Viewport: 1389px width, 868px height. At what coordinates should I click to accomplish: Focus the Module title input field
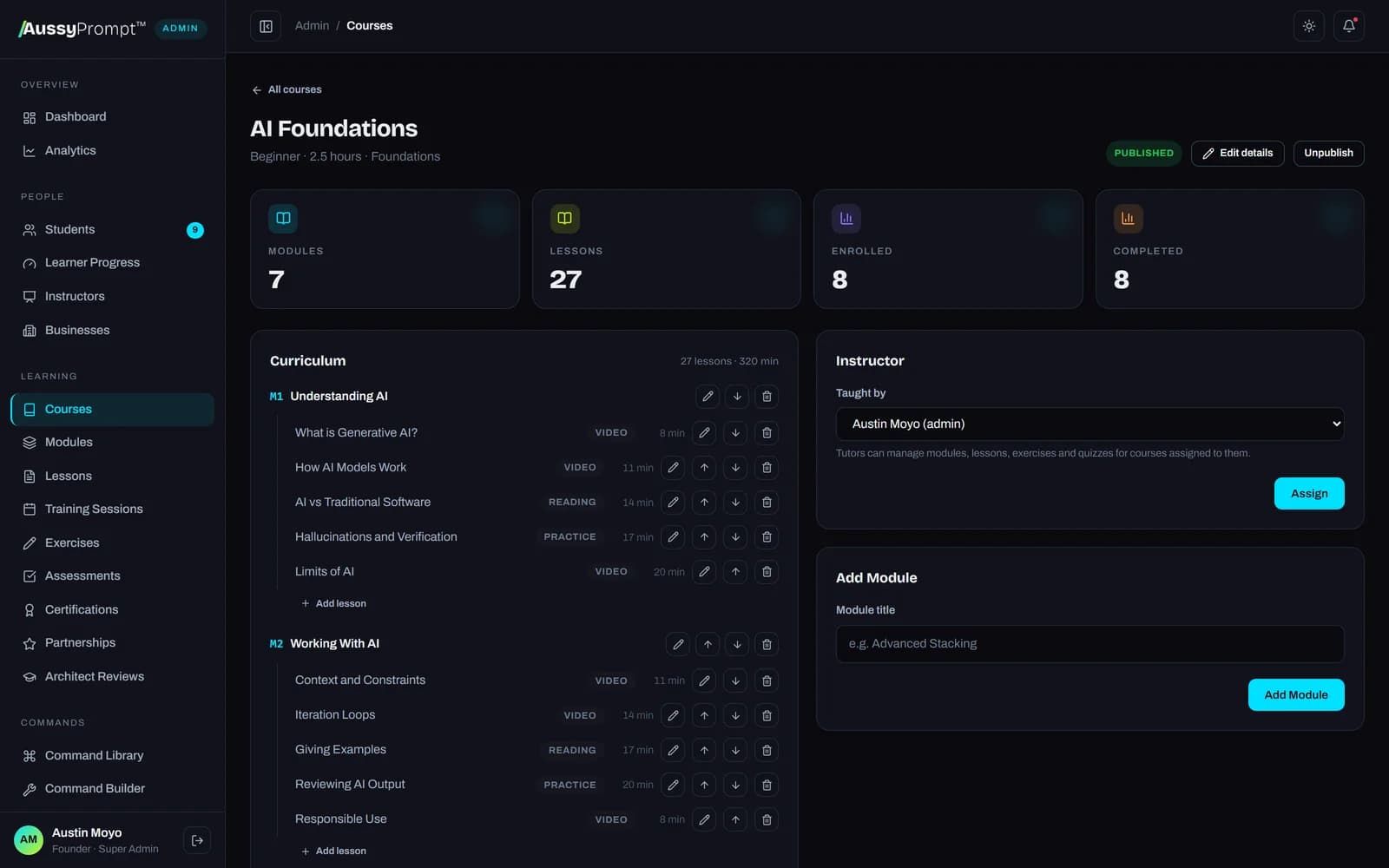(1089, 644)
